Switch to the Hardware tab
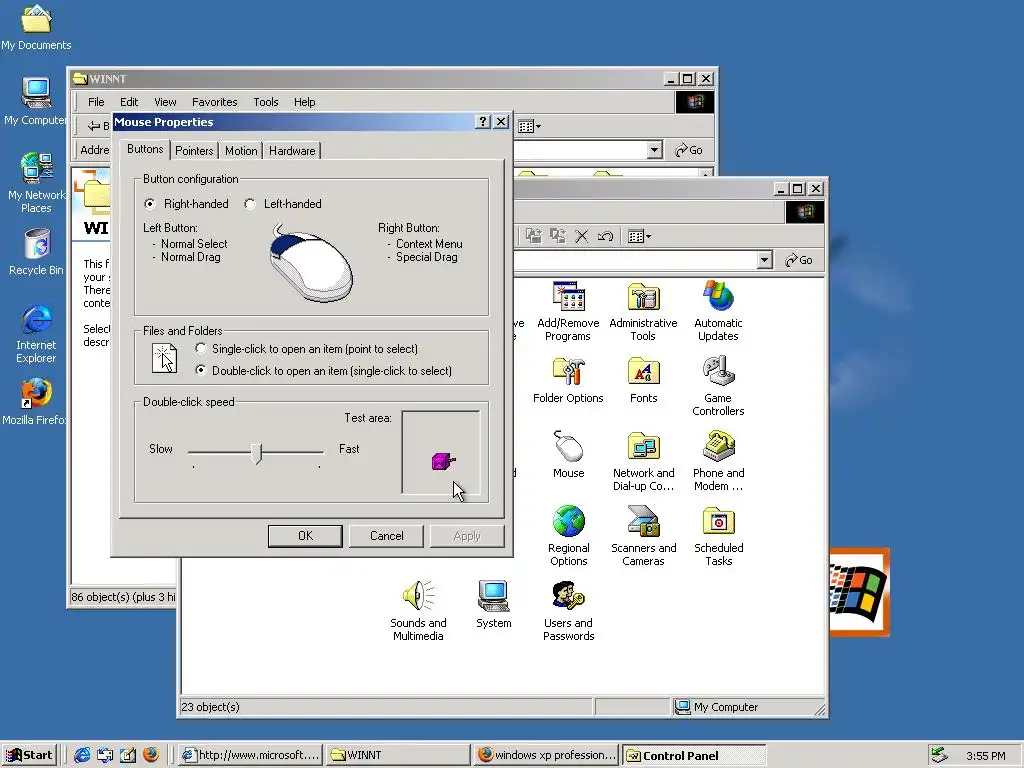This screenshot has width=1024, height=768. [292, 151]
